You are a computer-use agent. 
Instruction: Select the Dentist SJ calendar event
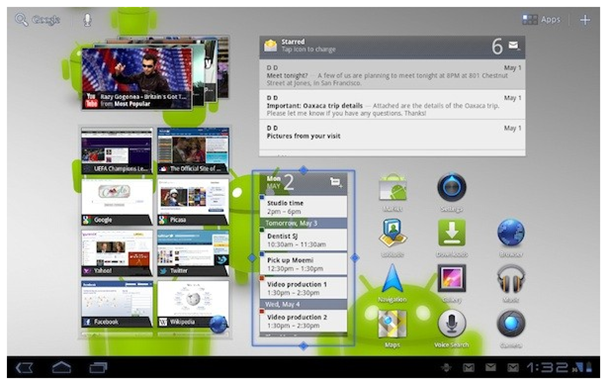[303, 240]
